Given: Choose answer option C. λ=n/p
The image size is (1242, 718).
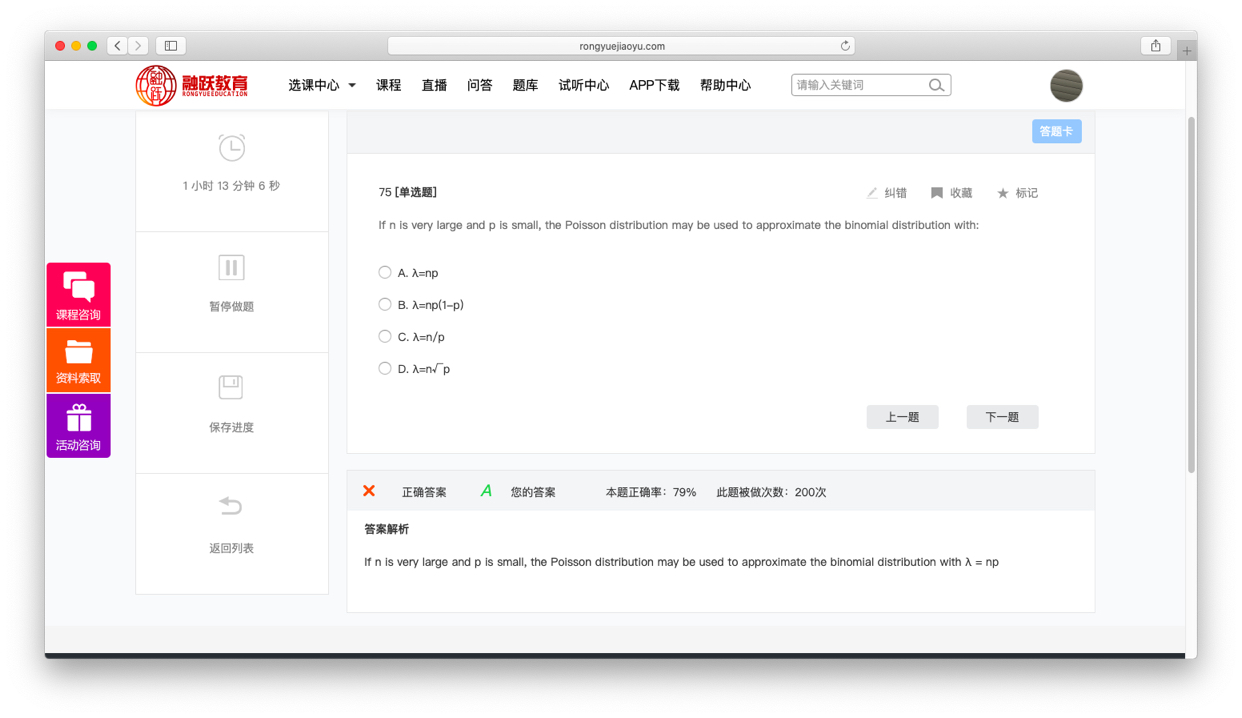Looking at the screenshot, I should point(385,336).
